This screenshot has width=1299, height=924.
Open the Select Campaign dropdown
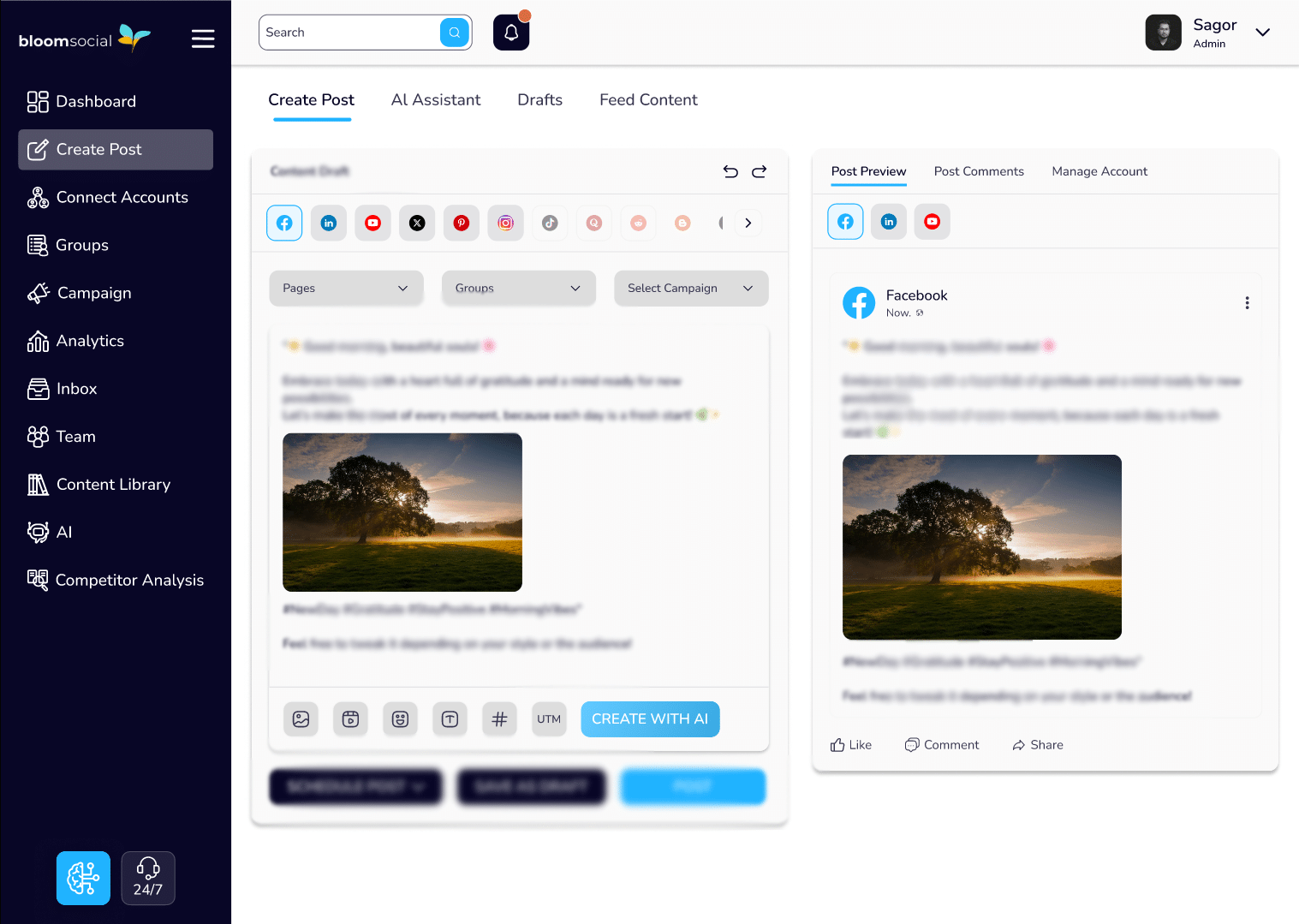[690, 289]
